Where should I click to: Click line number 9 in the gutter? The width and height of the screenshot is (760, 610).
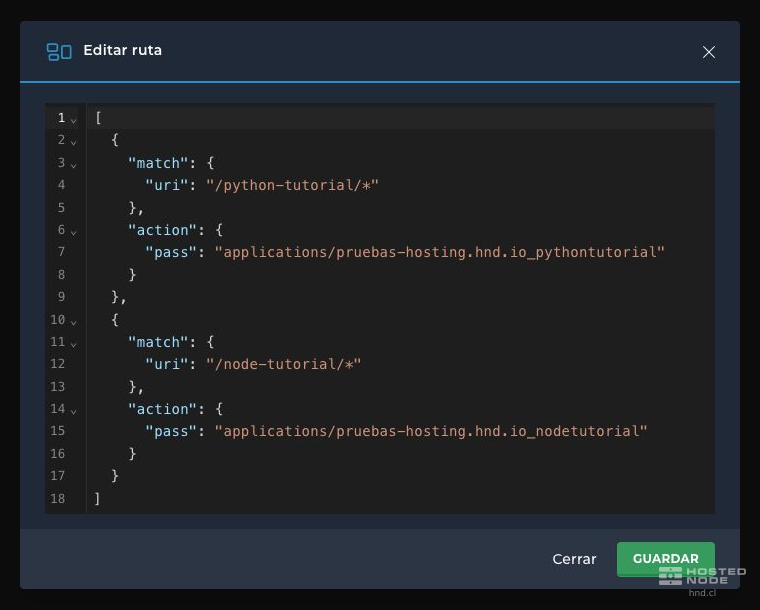(x=61, y=297)
